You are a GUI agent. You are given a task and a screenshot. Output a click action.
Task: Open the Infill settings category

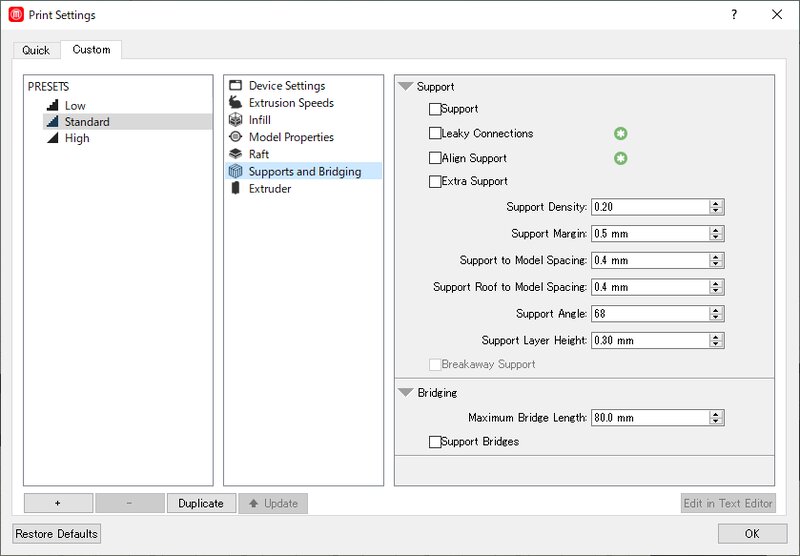coord(304,120)
